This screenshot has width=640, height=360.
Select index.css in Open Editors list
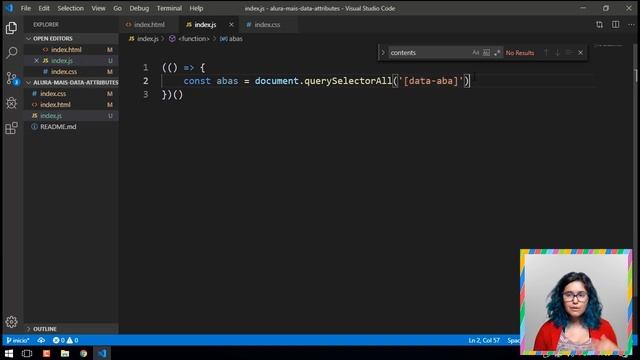[71, 71]
